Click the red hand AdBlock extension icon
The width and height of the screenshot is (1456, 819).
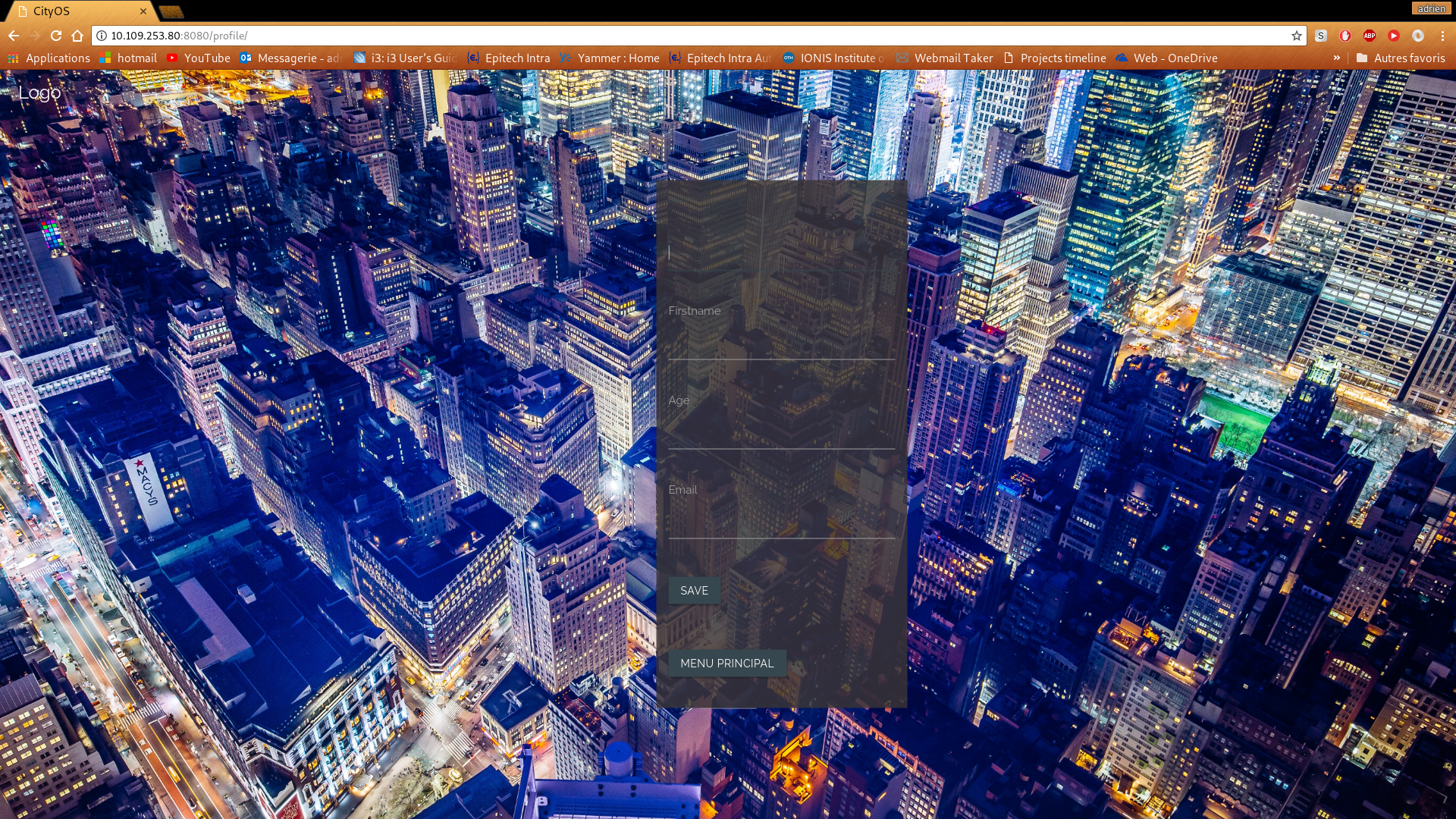(1345, 36)
